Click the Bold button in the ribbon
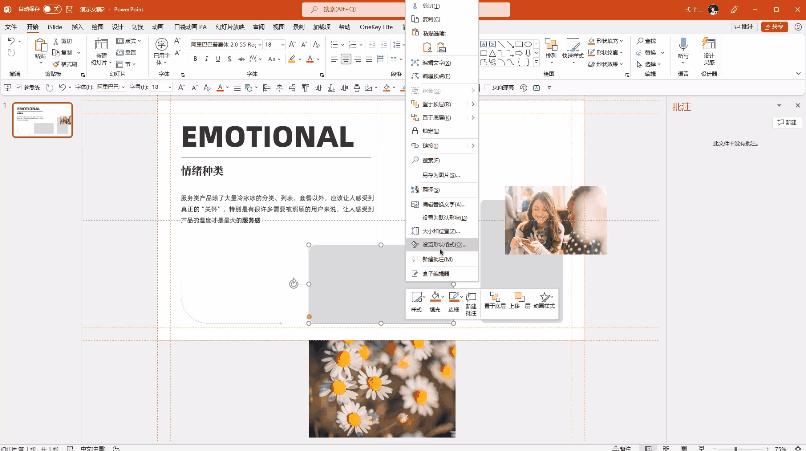 click(x=195, y=59)
